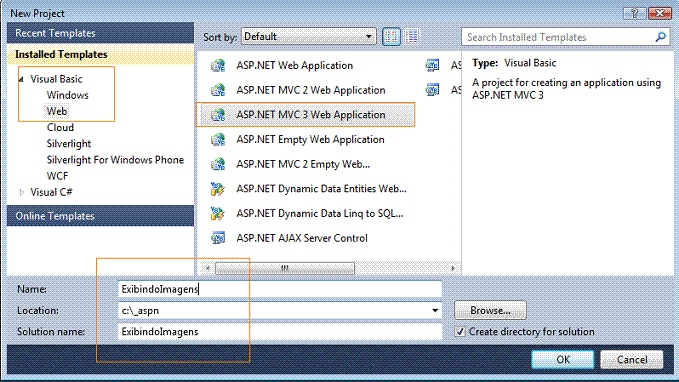This screenshot has height=382, width=679.
Task: Pick the ASP.NET Empty Web Application icon
Action: [x=218, y=139]
